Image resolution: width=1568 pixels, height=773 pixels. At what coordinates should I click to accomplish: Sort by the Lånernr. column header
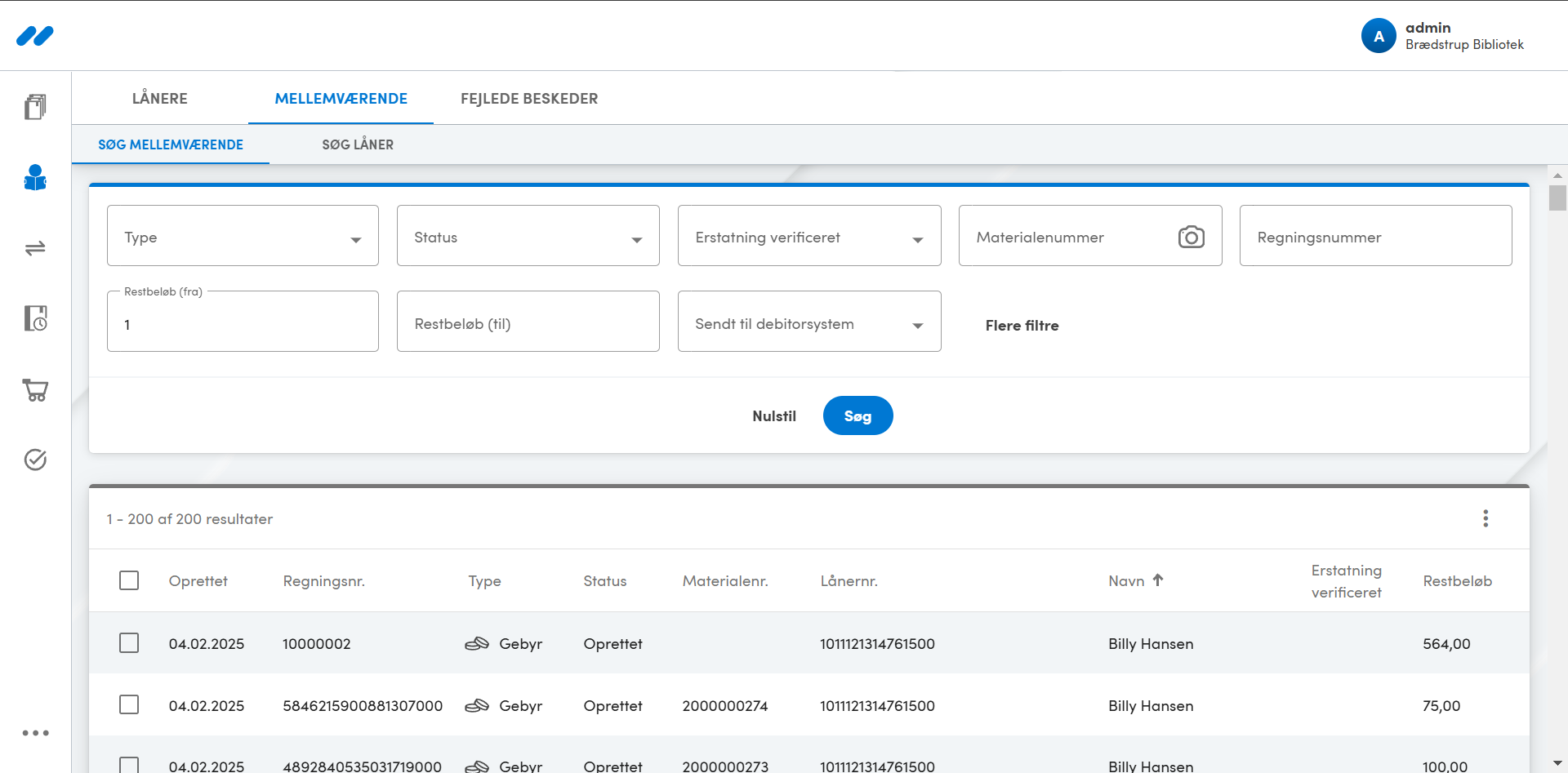pyautogui.click(x=849, y=581)
